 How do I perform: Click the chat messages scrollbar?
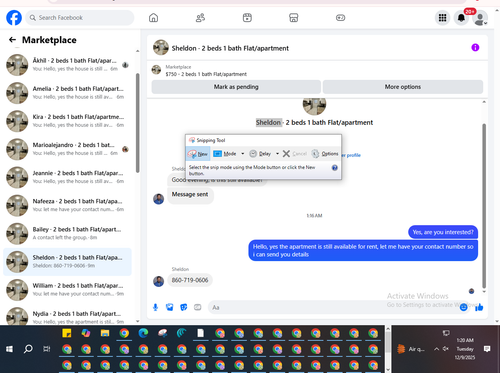click(x=484, y=206)
